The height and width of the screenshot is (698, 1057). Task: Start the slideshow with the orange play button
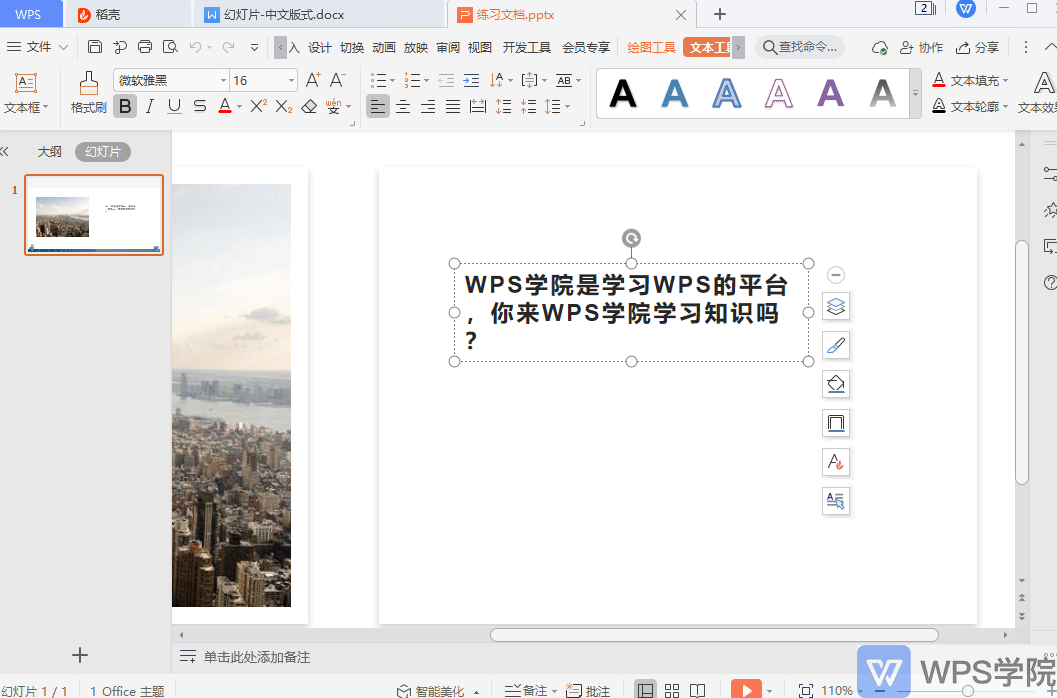click(x=746, y=689)
